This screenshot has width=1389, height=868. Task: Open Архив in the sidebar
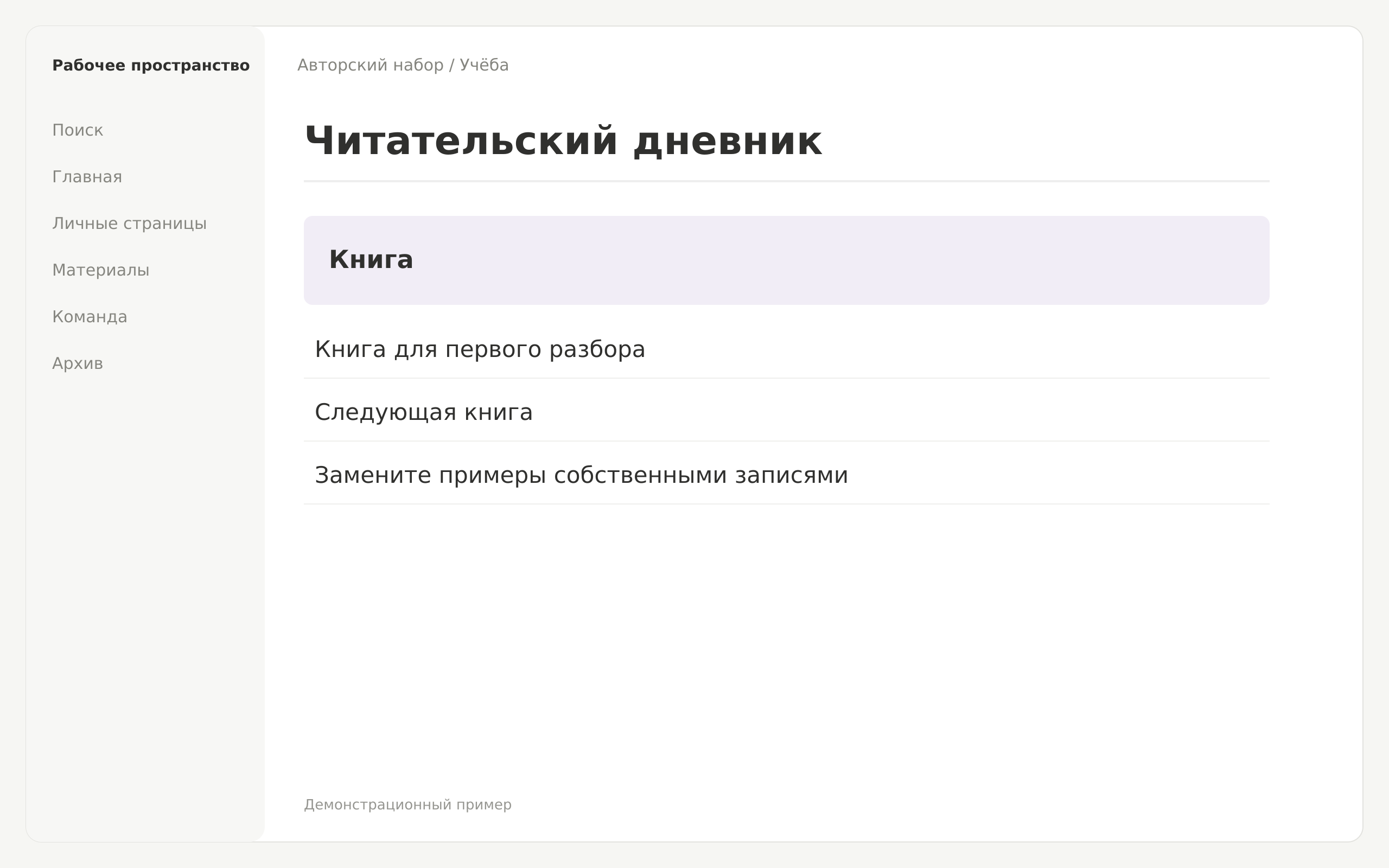[78, 363]
